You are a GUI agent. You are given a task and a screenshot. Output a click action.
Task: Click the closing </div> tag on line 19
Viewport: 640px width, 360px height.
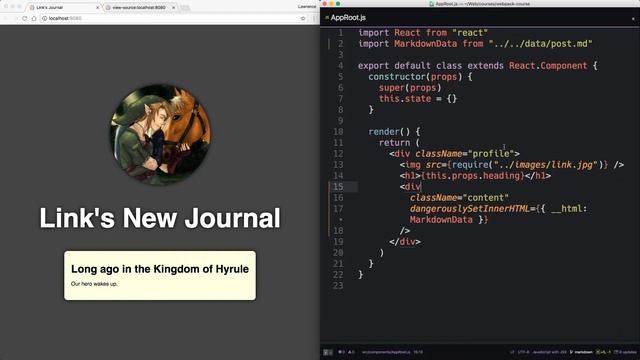coord(404,242)
